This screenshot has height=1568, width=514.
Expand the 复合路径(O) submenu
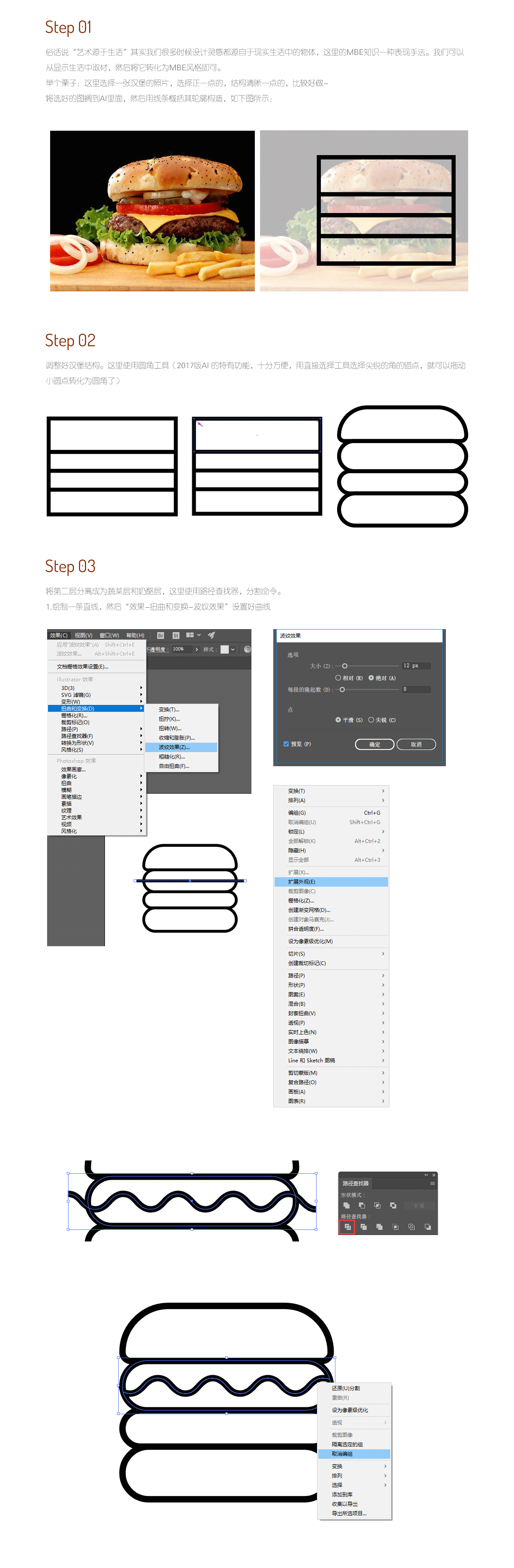coord(331,1082)
